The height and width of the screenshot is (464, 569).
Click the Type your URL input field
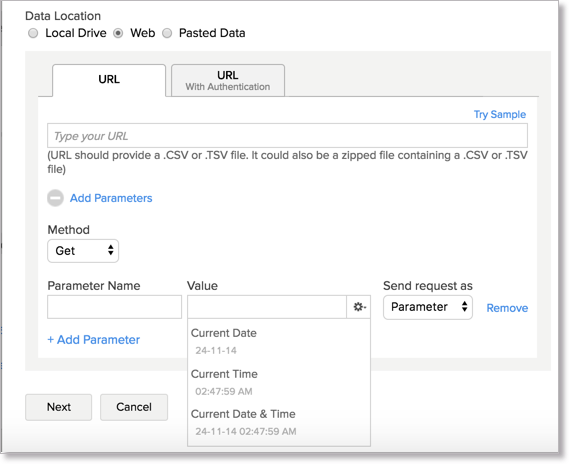point(287,136)
